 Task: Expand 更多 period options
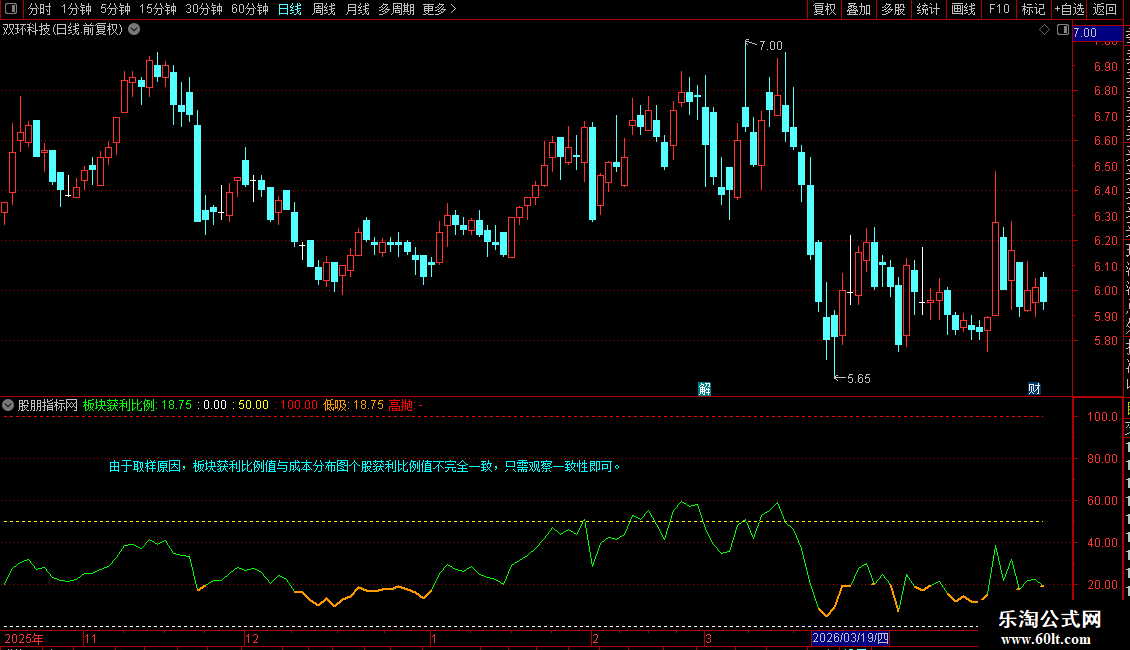439,9
